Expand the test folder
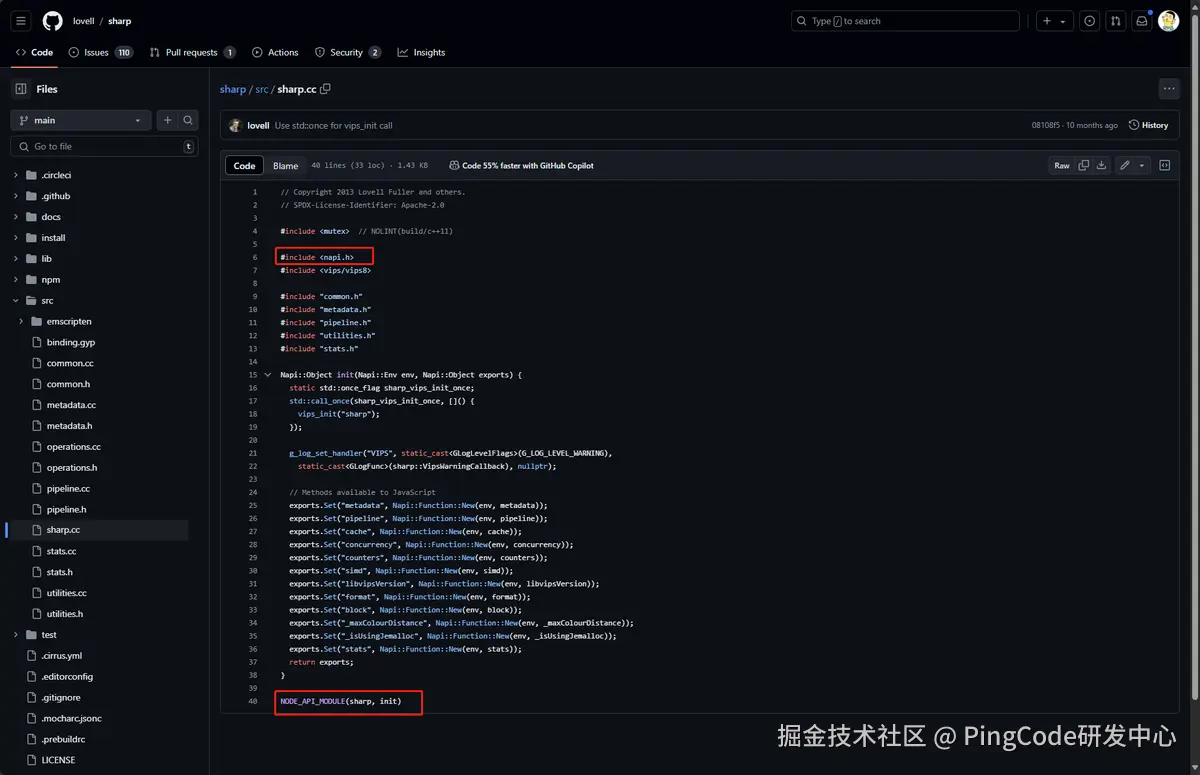This screenshot has height=775, width=1200. click(16, 635)
